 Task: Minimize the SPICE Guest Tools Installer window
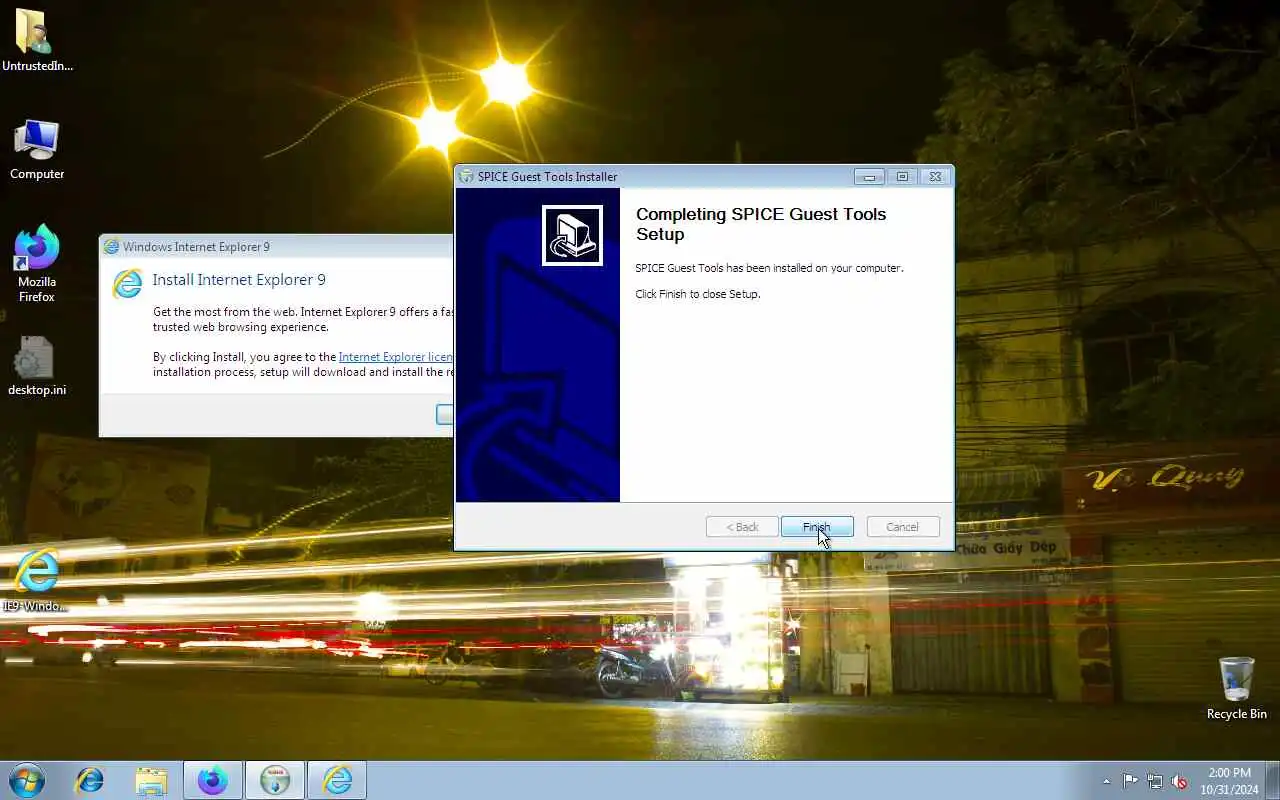click(x=869, y=177)
